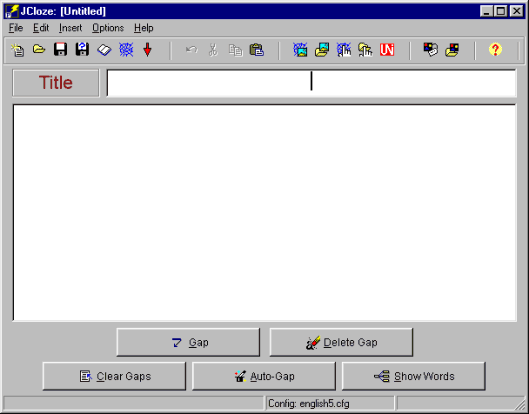The image size is (529, 414).
Task: Click the 'Config: english5.cfg' status bar text
Action: point(309,404)
